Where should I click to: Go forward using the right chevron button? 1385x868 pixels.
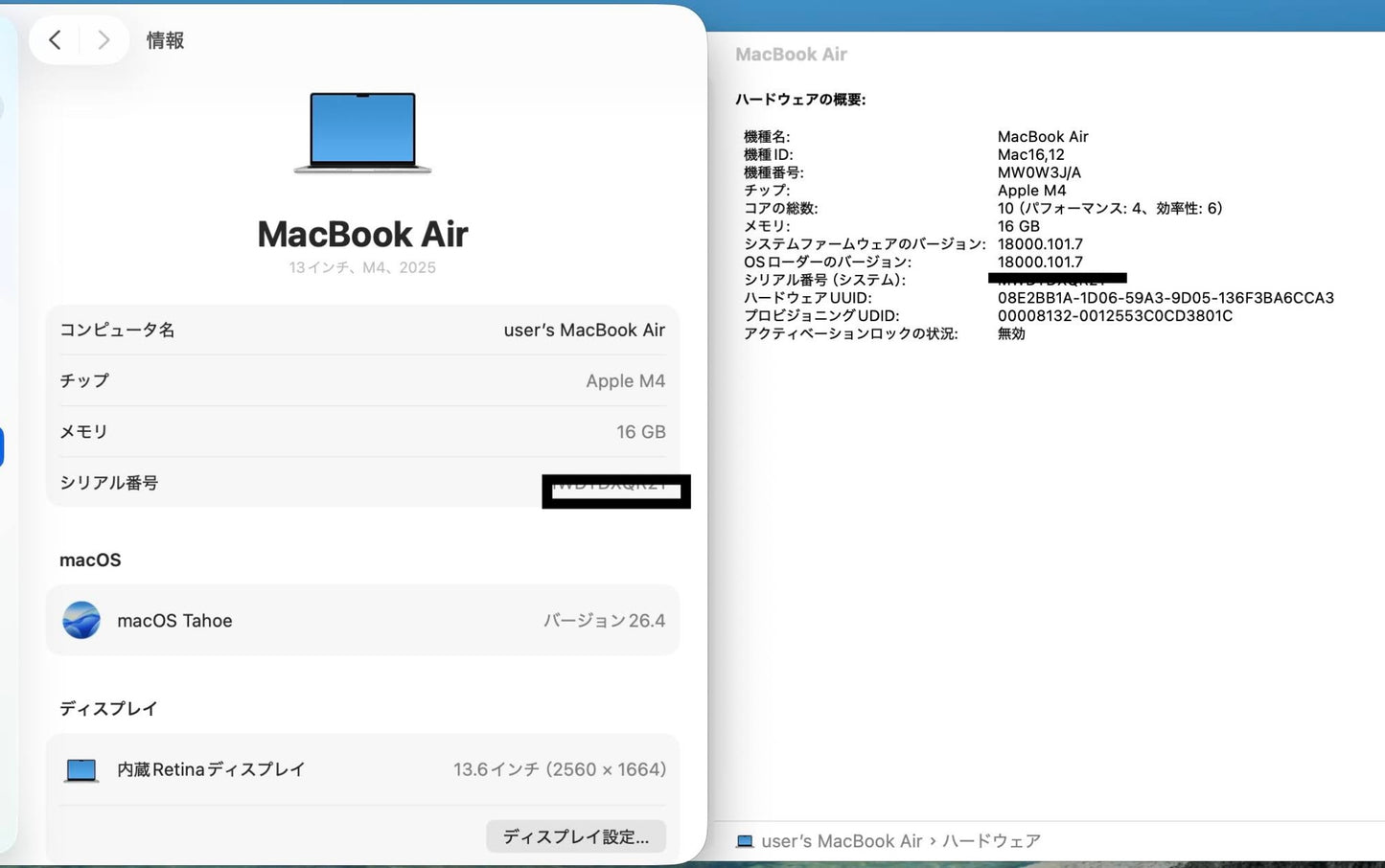(104, 40)
